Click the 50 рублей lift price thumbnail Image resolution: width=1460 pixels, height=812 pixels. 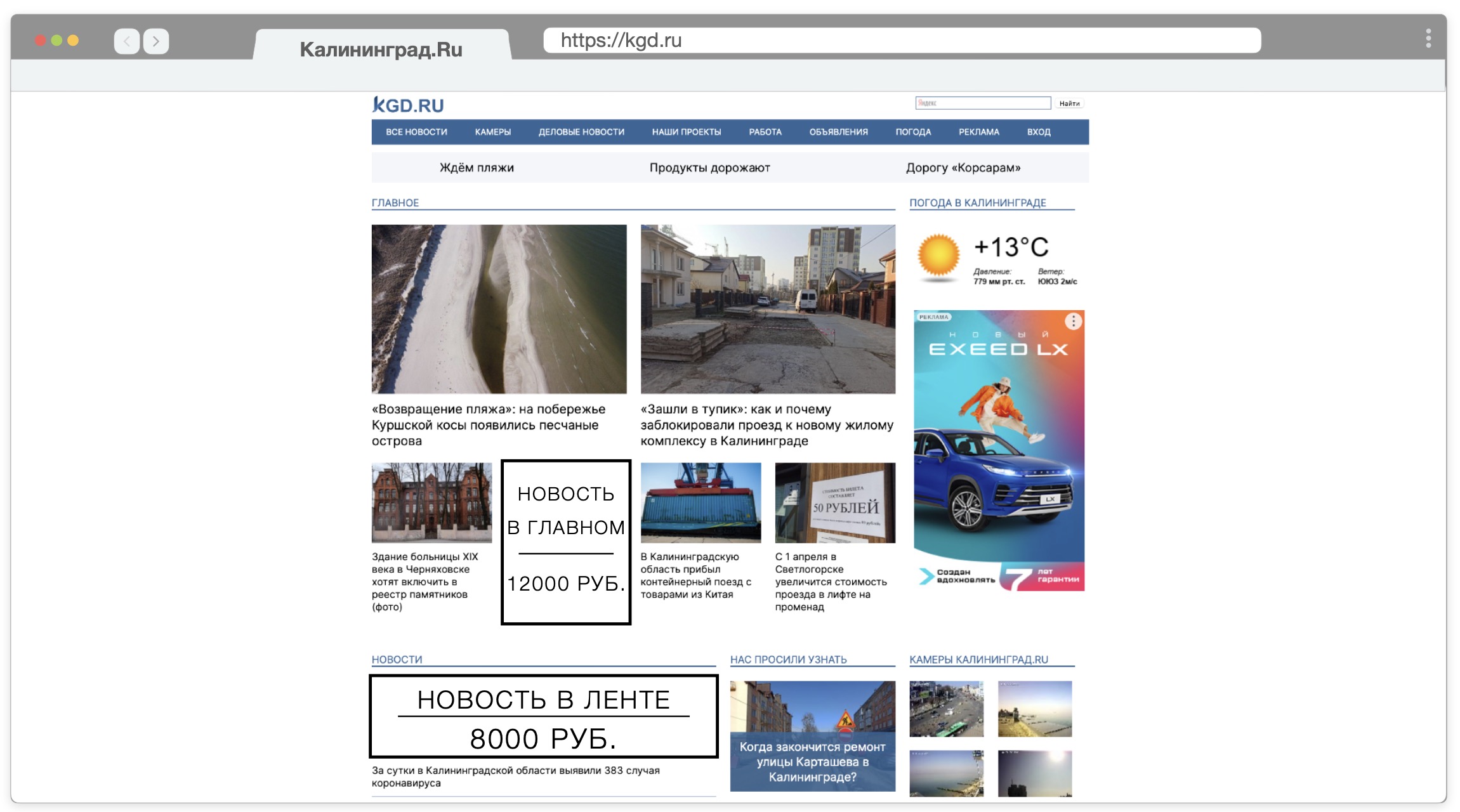[834, 502]
